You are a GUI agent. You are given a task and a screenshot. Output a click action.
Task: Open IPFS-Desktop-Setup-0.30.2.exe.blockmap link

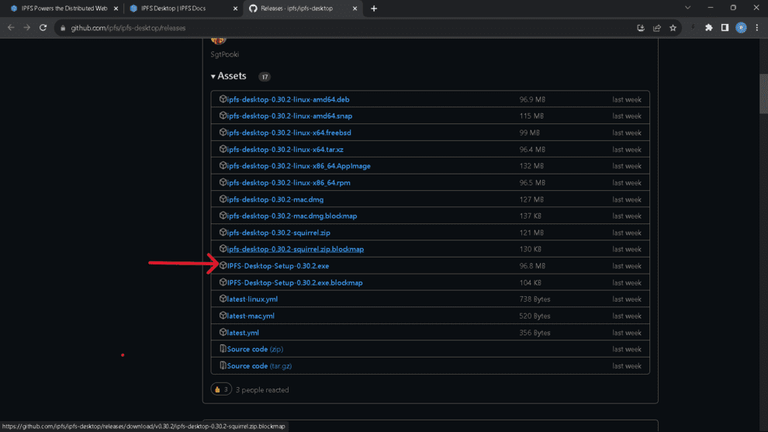[295, 283]
